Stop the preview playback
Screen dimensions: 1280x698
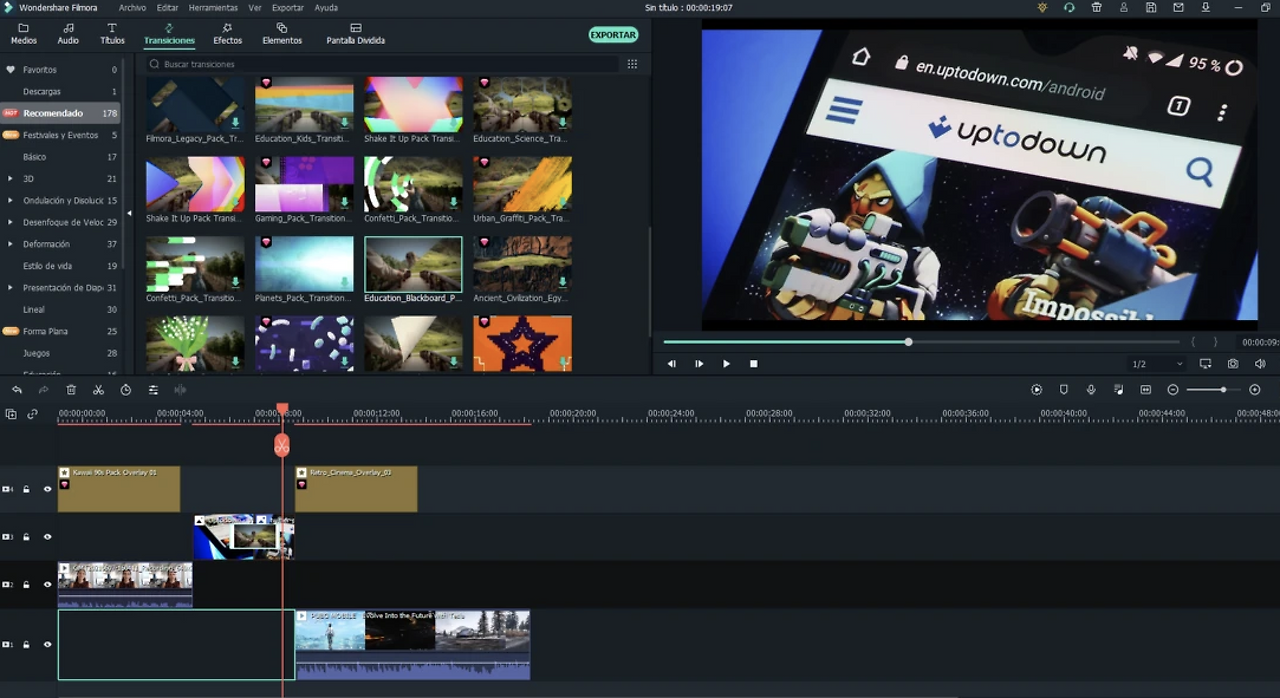click(754, 364)
